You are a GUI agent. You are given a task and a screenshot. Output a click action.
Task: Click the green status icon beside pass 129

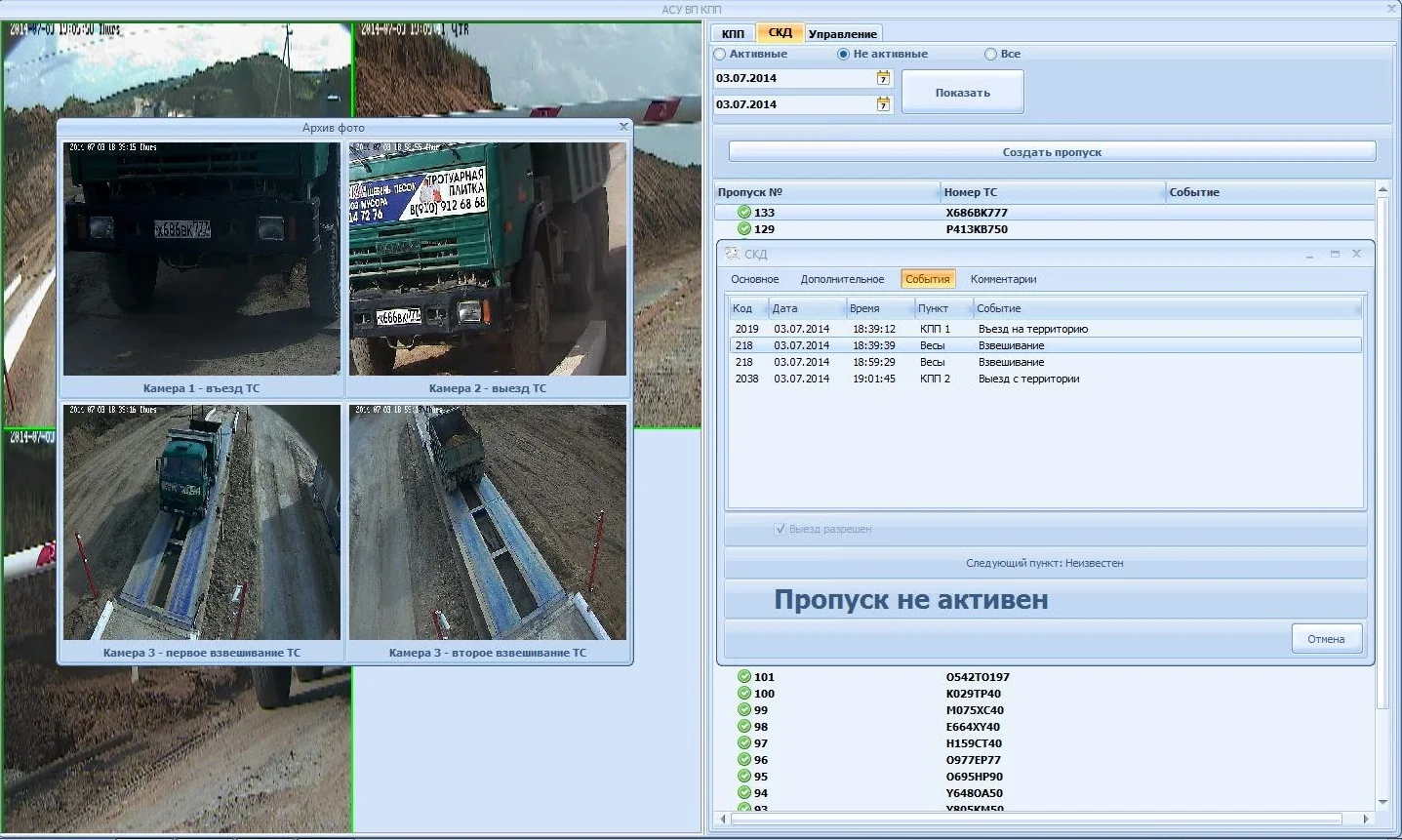point(744,229)
